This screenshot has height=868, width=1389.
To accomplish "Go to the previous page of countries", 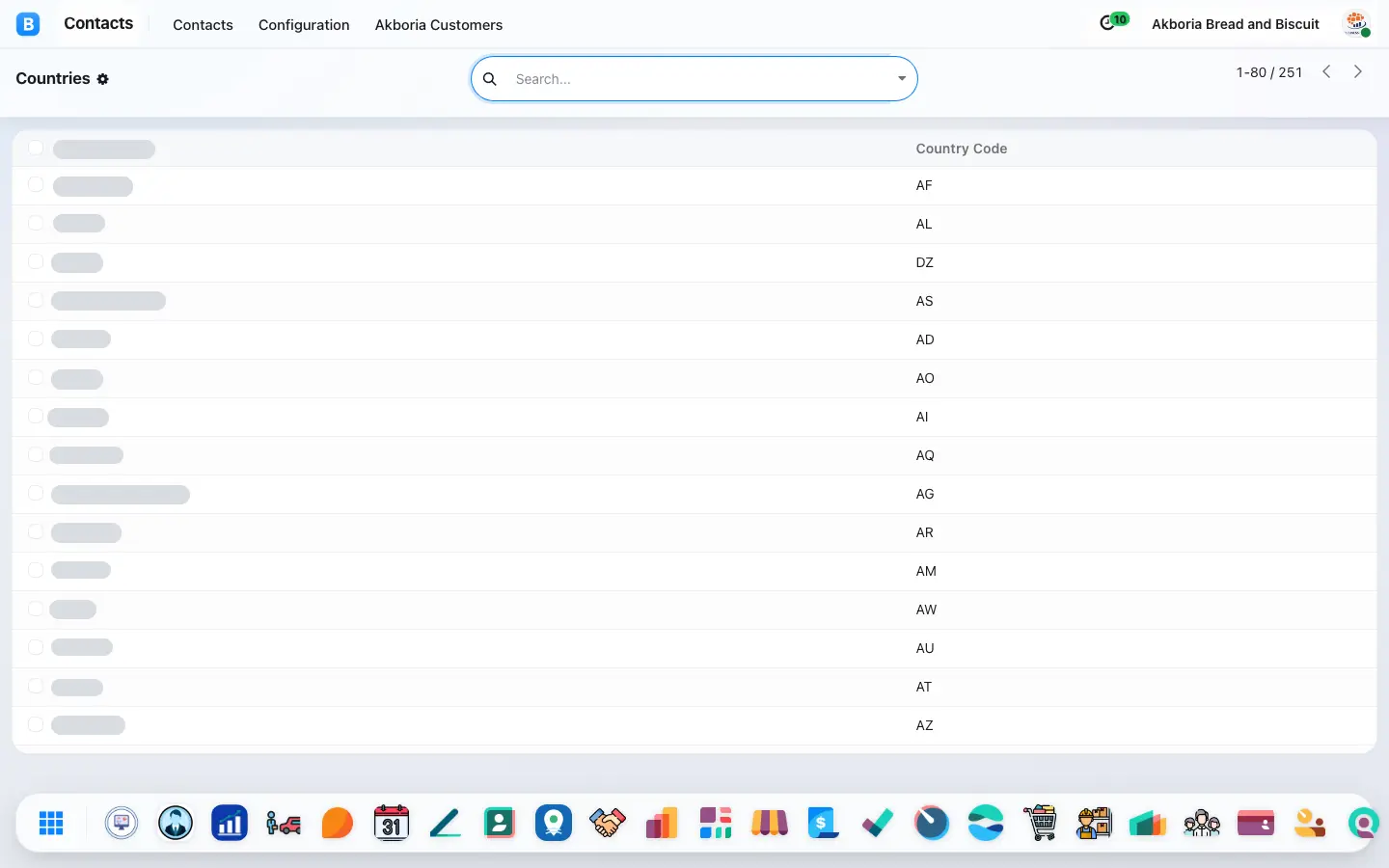I will [1327, 71].
